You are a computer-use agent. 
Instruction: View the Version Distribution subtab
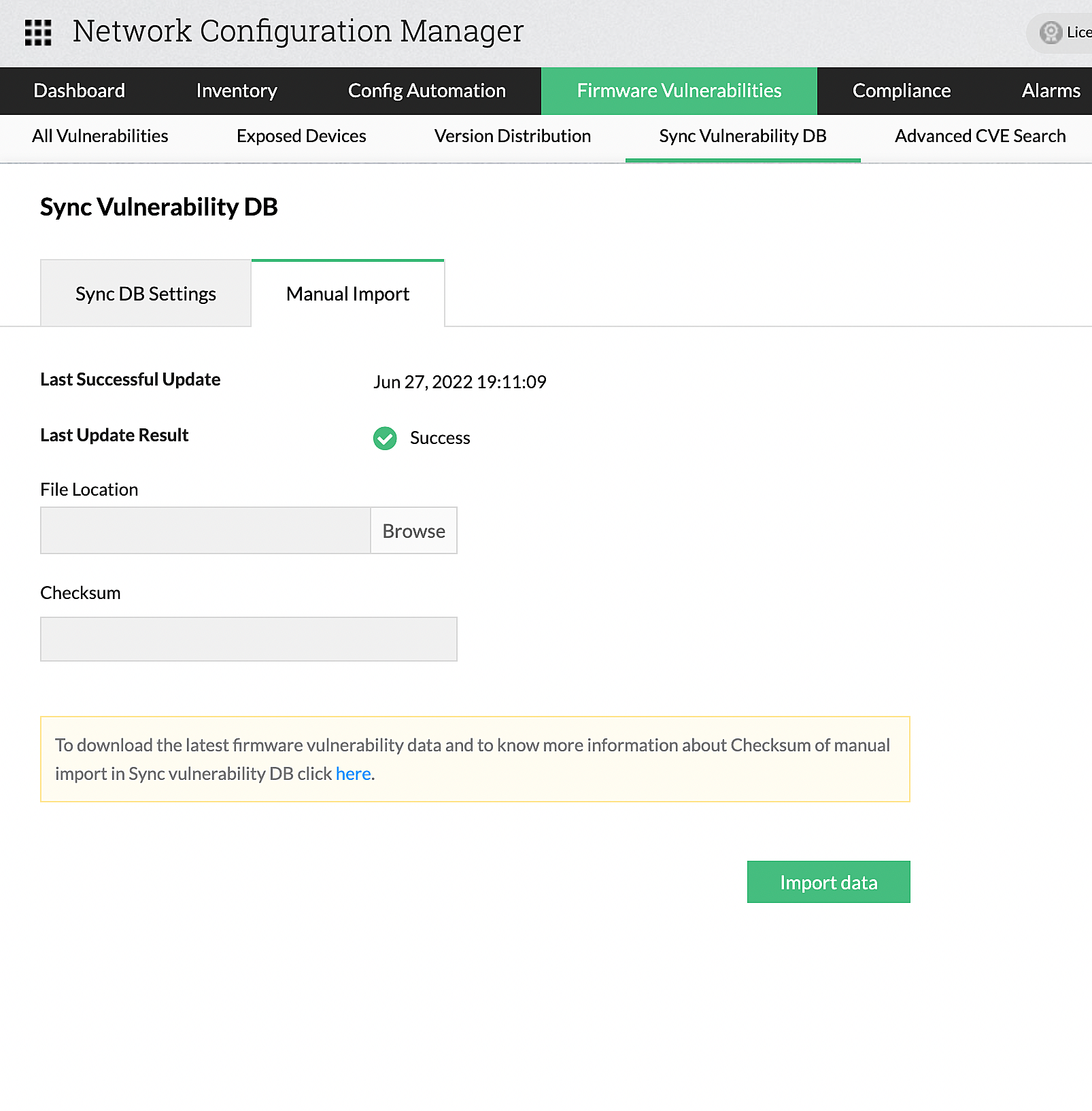[513, 136]
